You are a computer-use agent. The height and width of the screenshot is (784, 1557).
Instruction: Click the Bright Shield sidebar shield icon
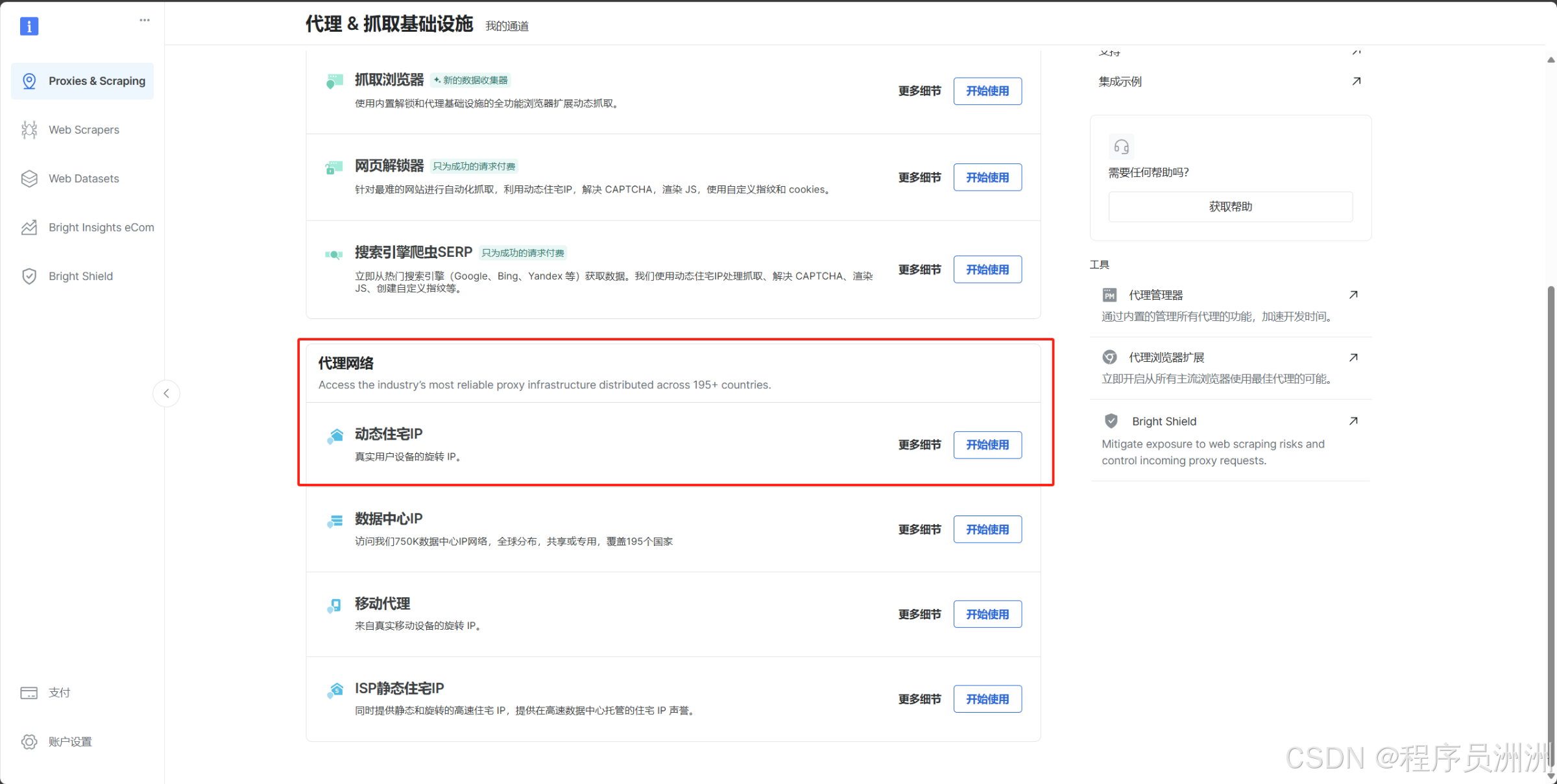click(x=29, y=276)
